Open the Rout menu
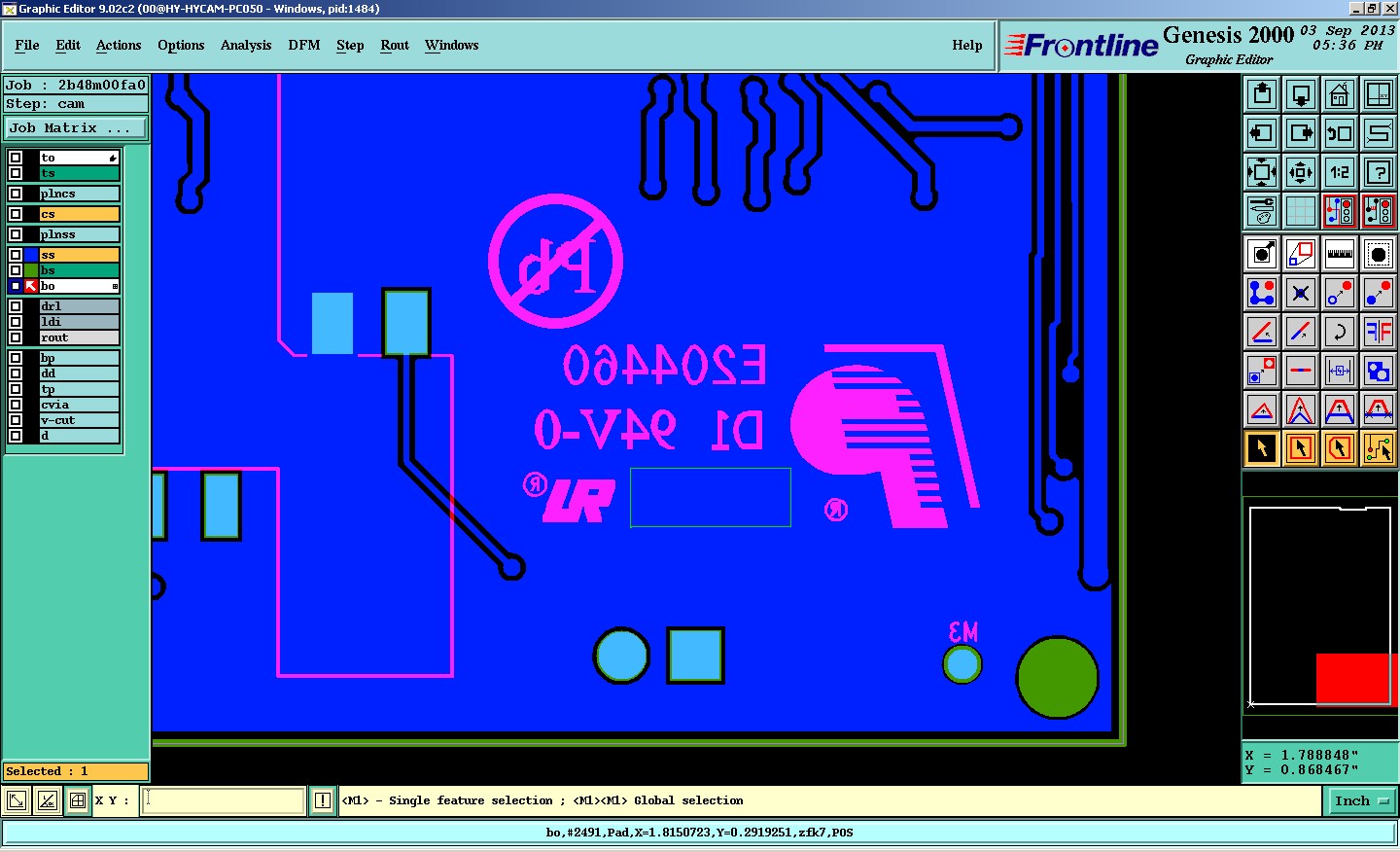 point(395,45)
